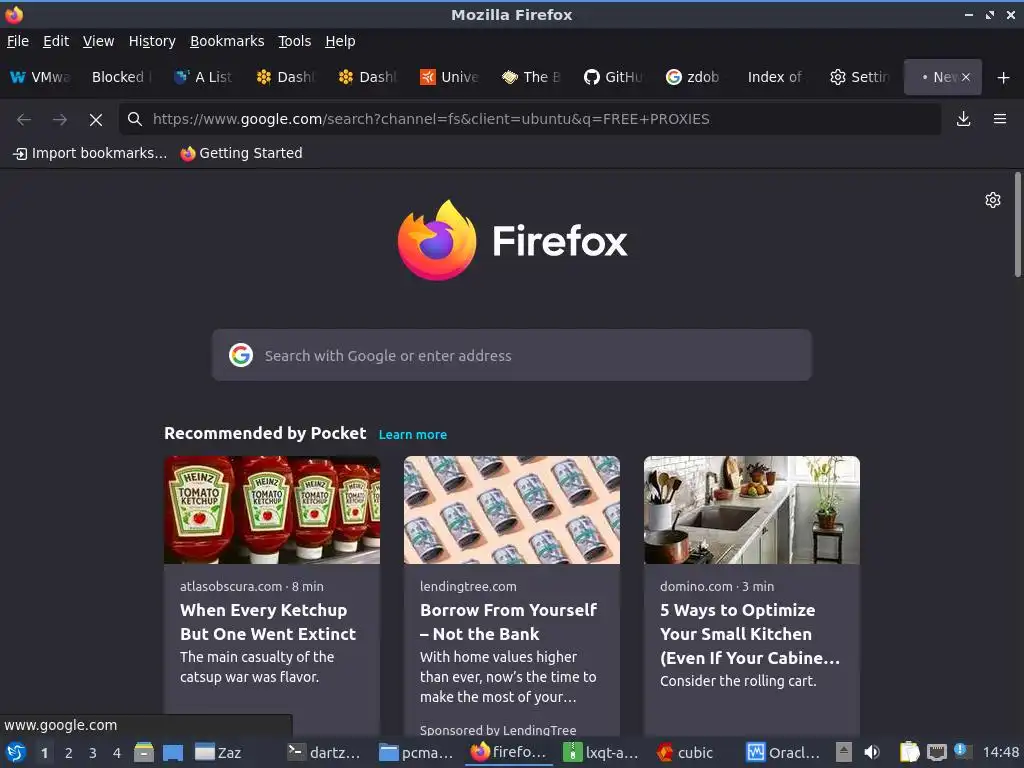Open the update notification tray icon
This screenshot has width=1024, height=768.
[x=963, y=751]
